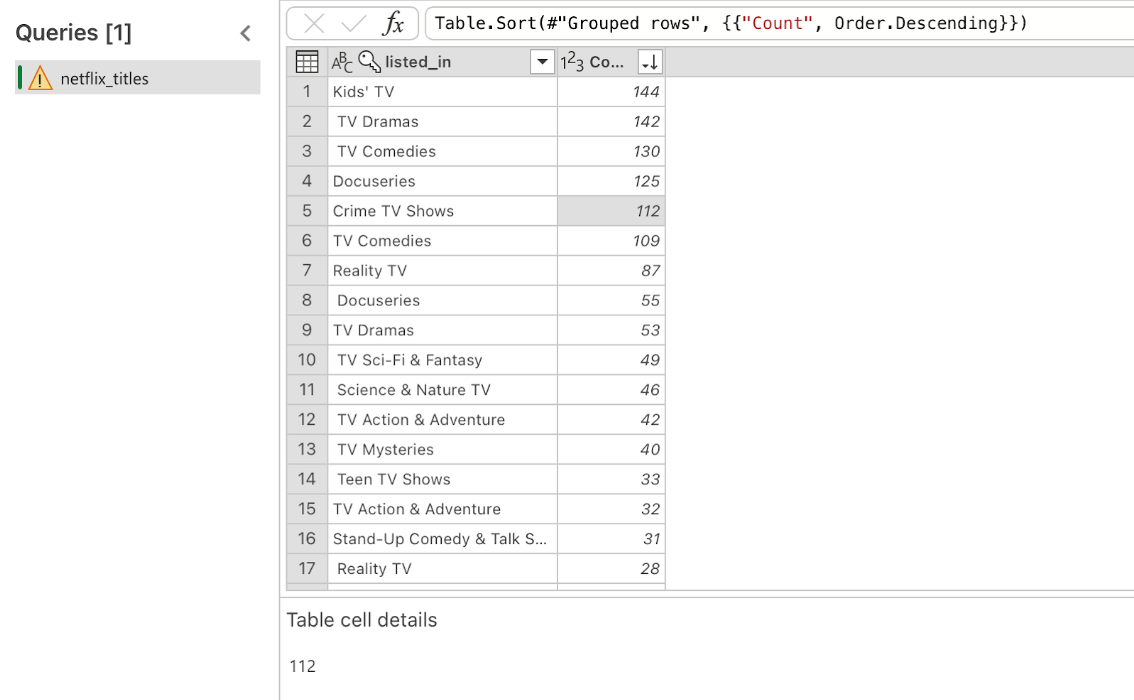Click the 123 number type icon on Count
The image size is (1134, 700).
click(x=572, y=62)
